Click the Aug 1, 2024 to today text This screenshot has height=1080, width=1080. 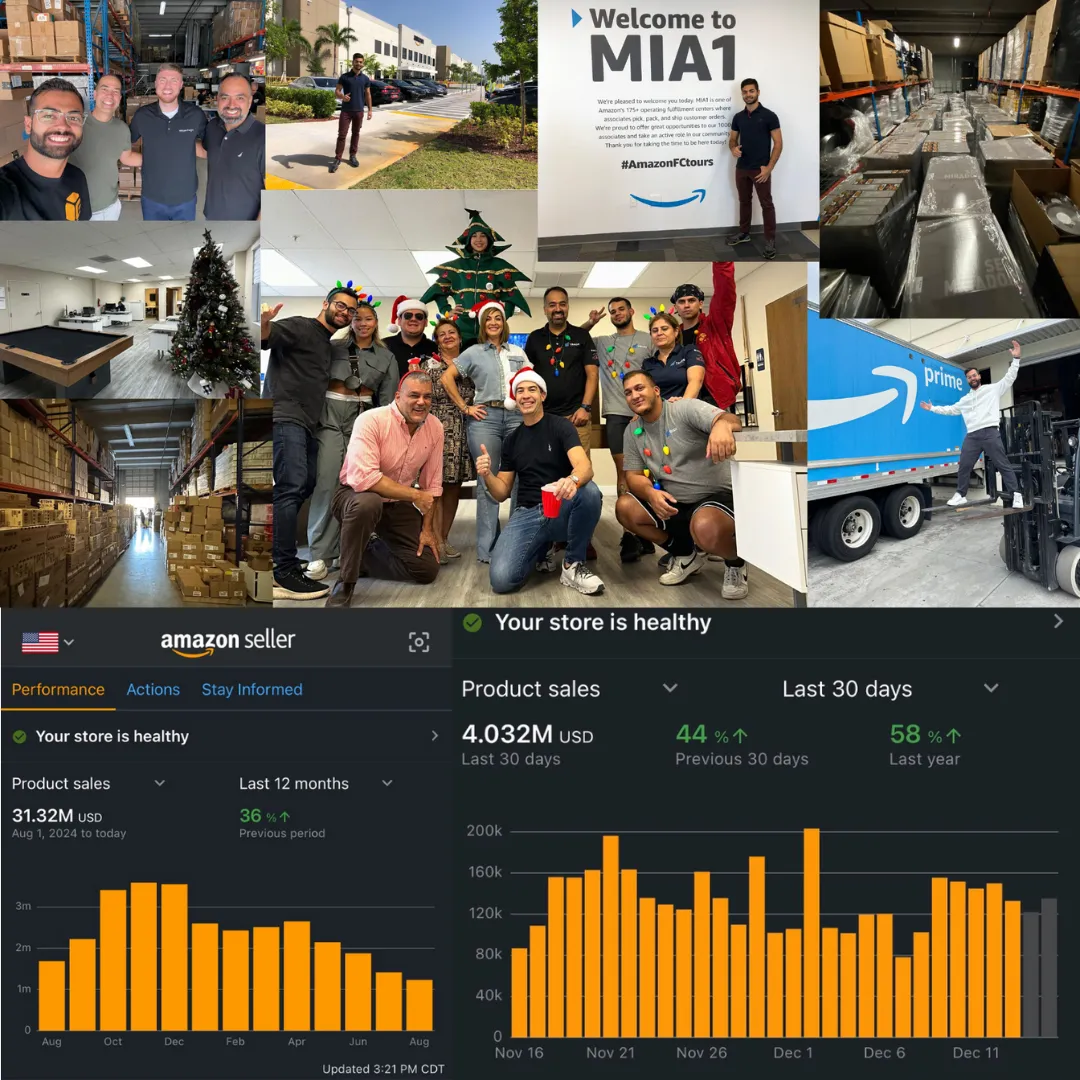[x=69, y=833]
